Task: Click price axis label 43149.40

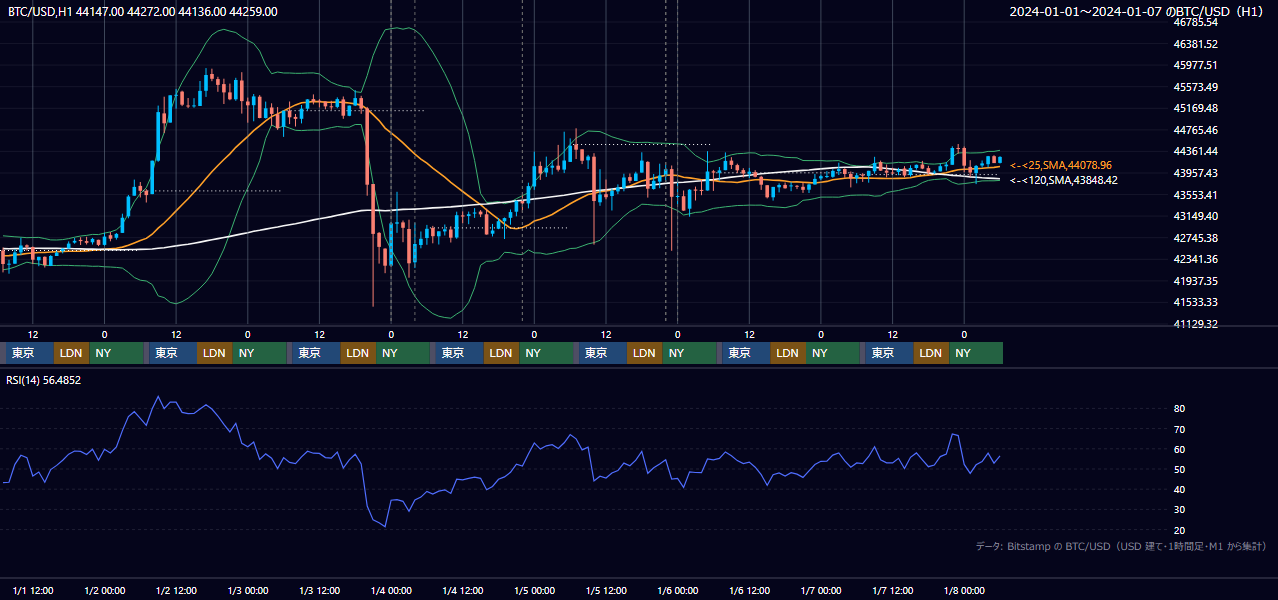Action: pyautogui.click(x=1196, y=216)
